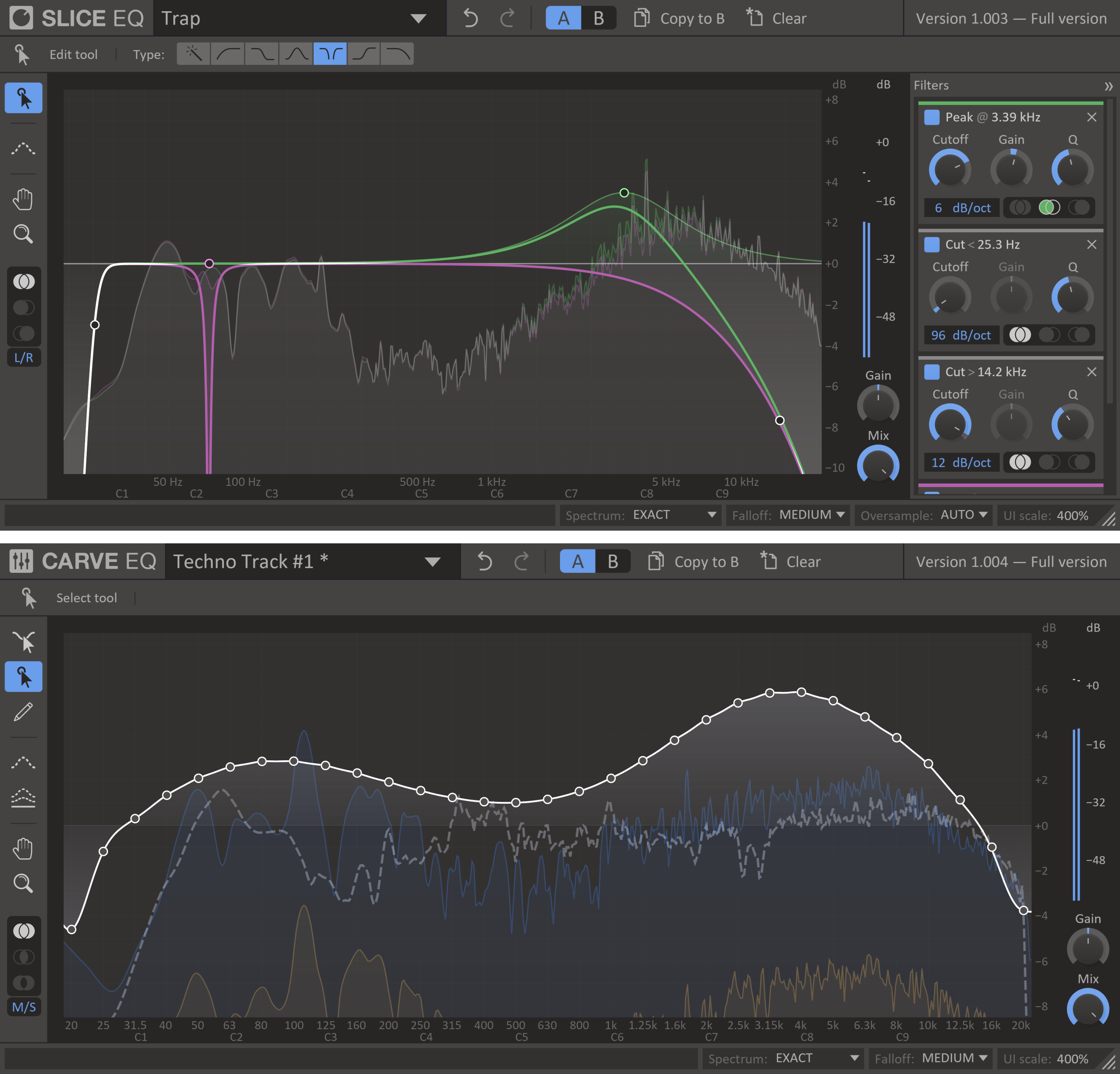This screenshot has height=1074, width=1120.
Task: Switch Carve EQ to M/S mode
Action: [24, 1007]
